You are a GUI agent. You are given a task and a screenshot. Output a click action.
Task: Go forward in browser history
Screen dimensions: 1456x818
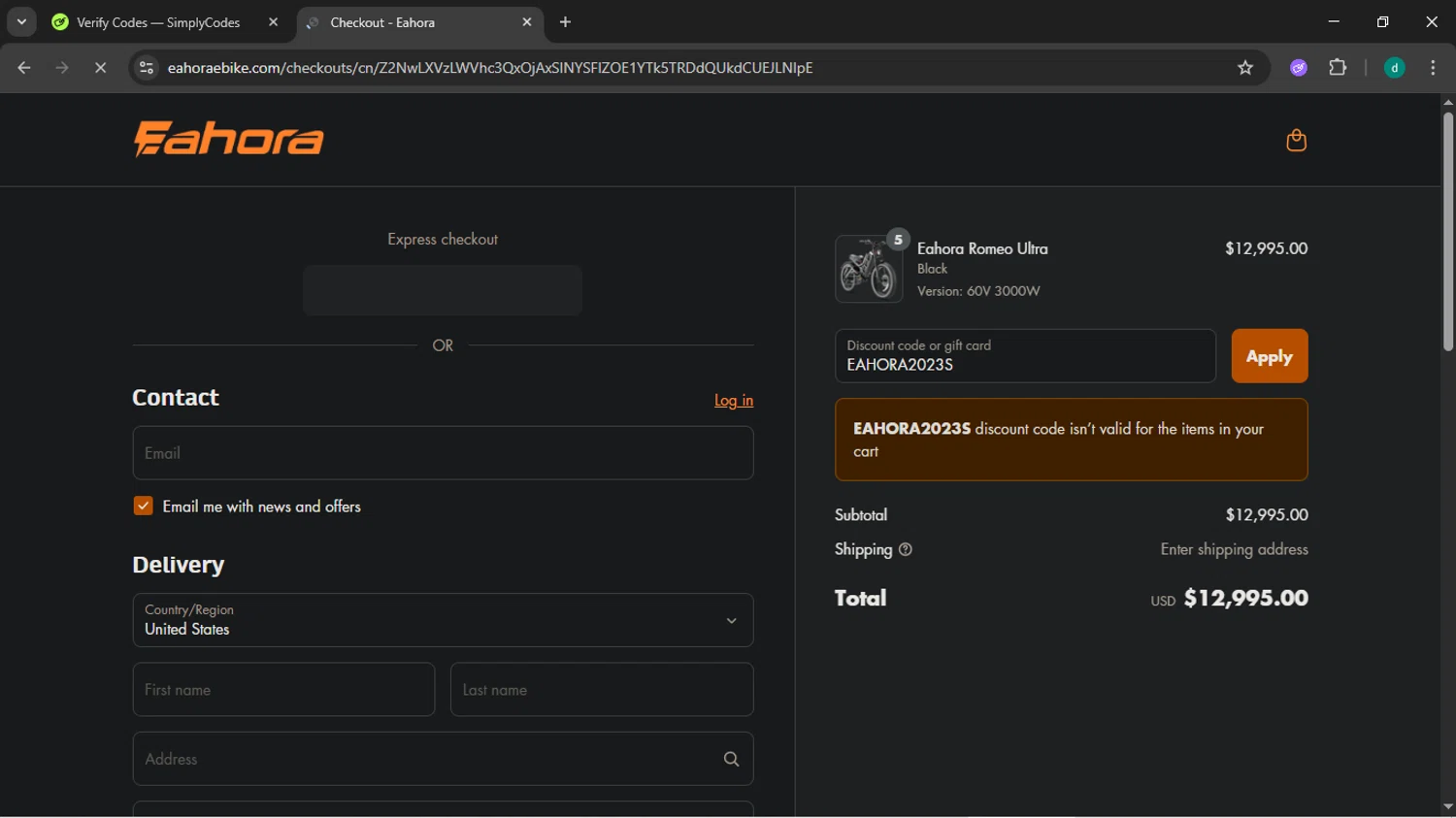point(62,68)
